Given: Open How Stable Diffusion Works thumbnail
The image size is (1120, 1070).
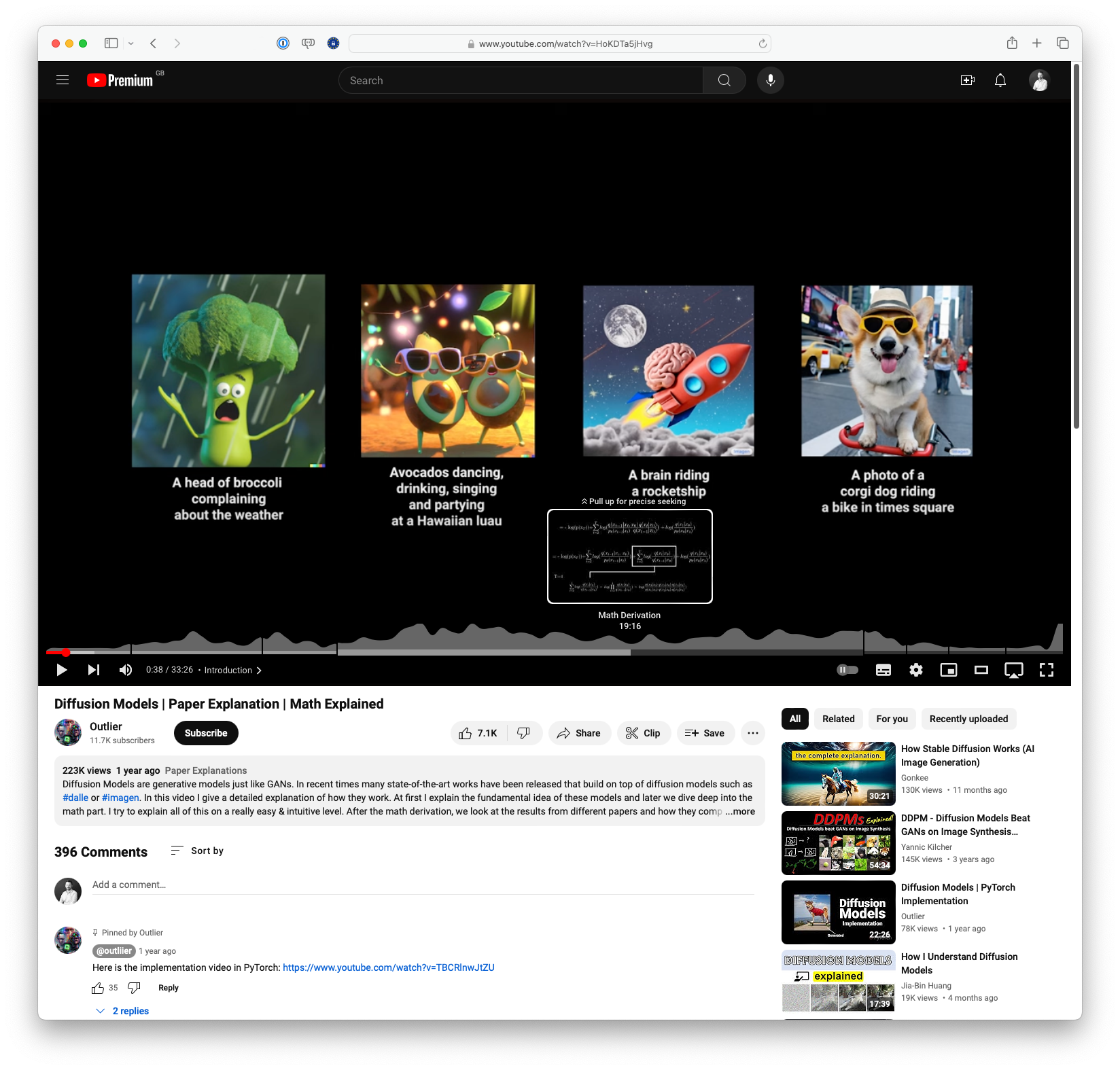Looking at the screenshot, I should click(838, 774).
